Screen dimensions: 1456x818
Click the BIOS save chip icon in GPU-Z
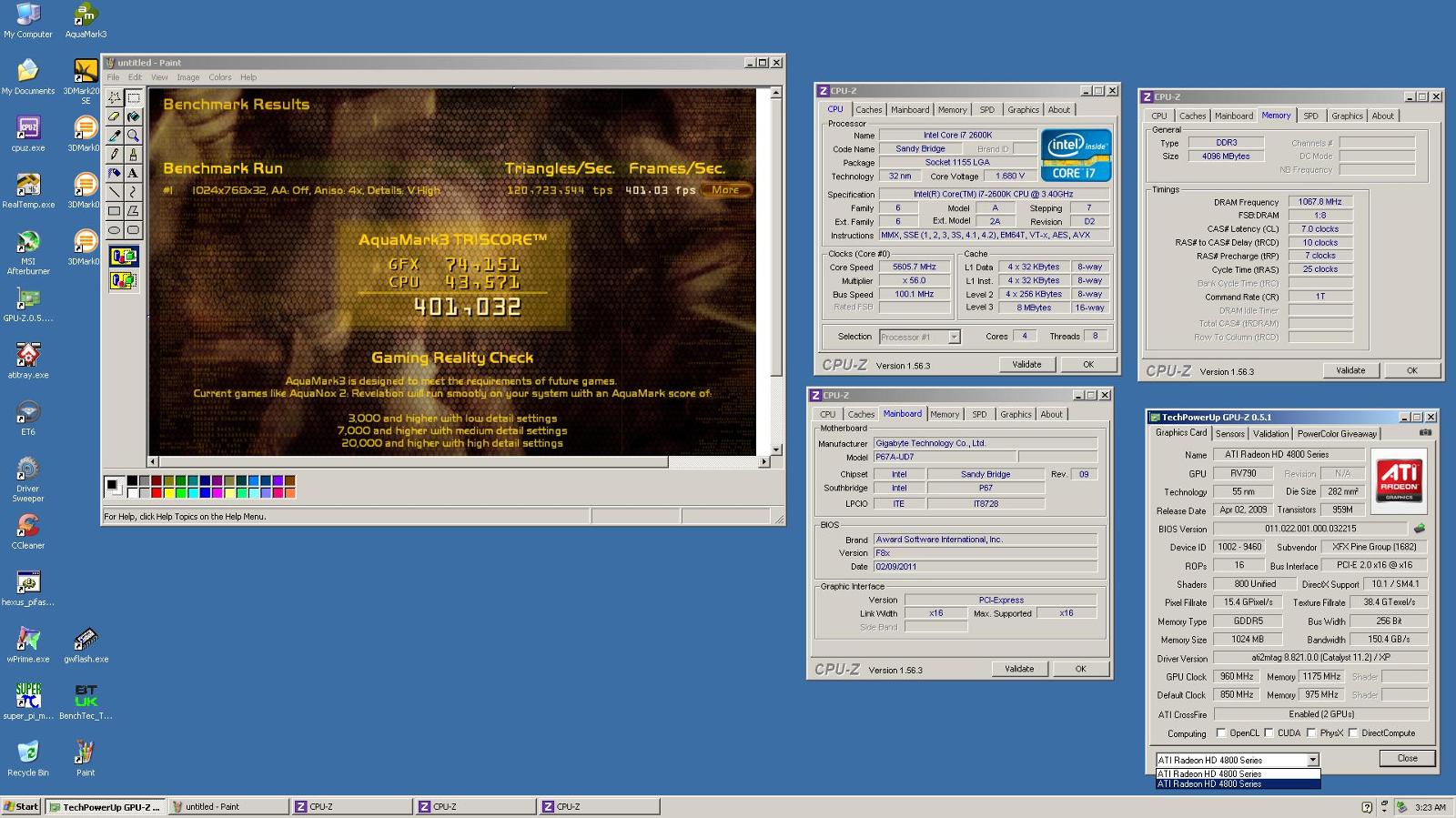point(1419,529)
